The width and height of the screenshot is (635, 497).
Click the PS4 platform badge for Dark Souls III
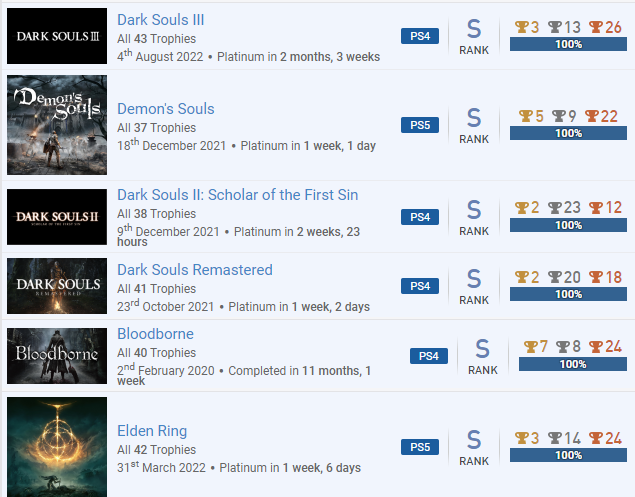[x=420, y=36]
